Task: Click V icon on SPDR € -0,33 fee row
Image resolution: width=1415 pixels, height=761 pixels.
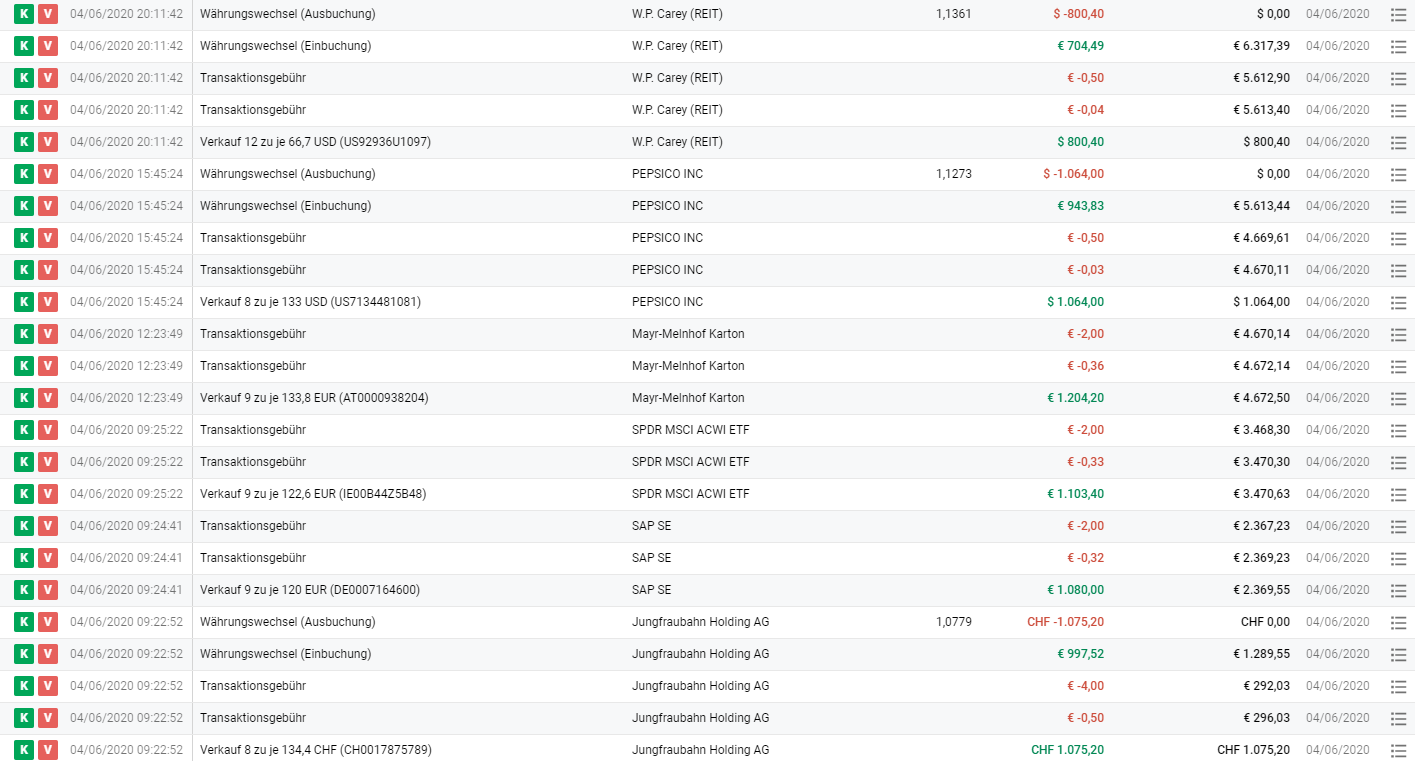Action: pyautogui.click(x=48, y=462)
